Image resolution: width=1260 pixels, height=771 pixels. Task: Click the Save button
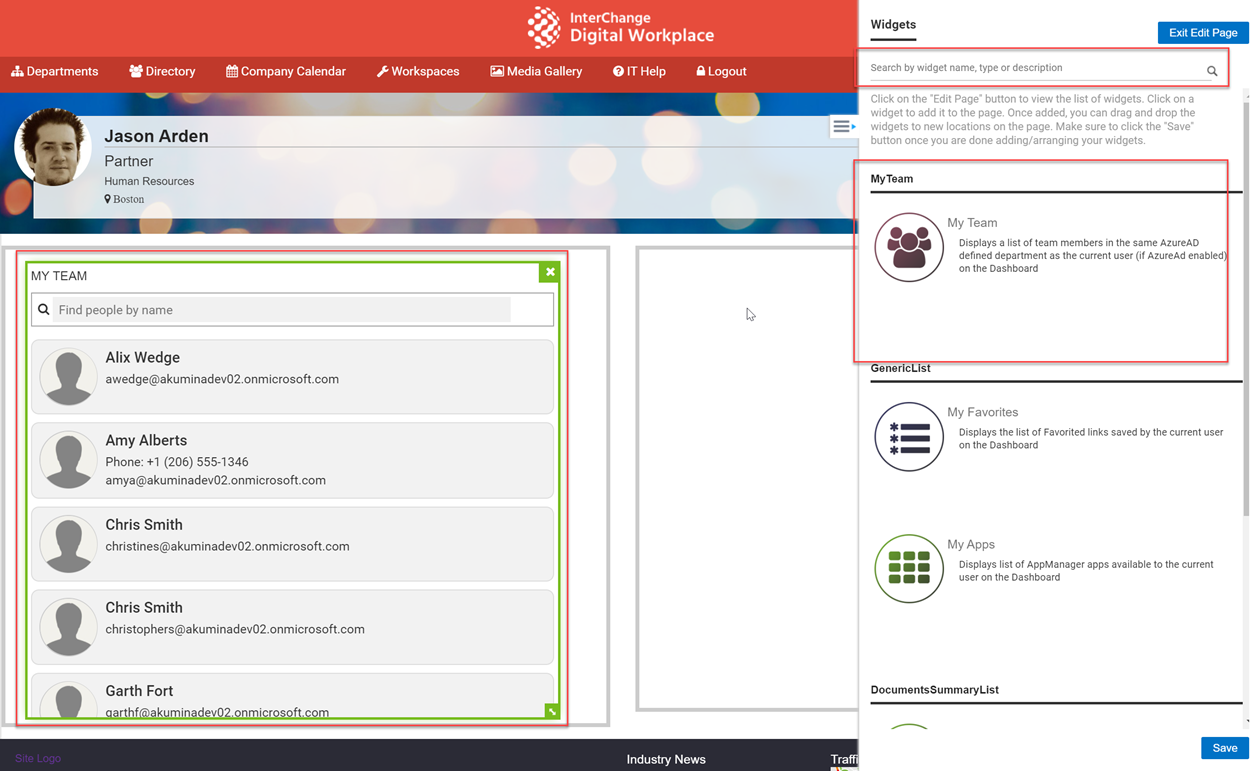(1224, 747)
